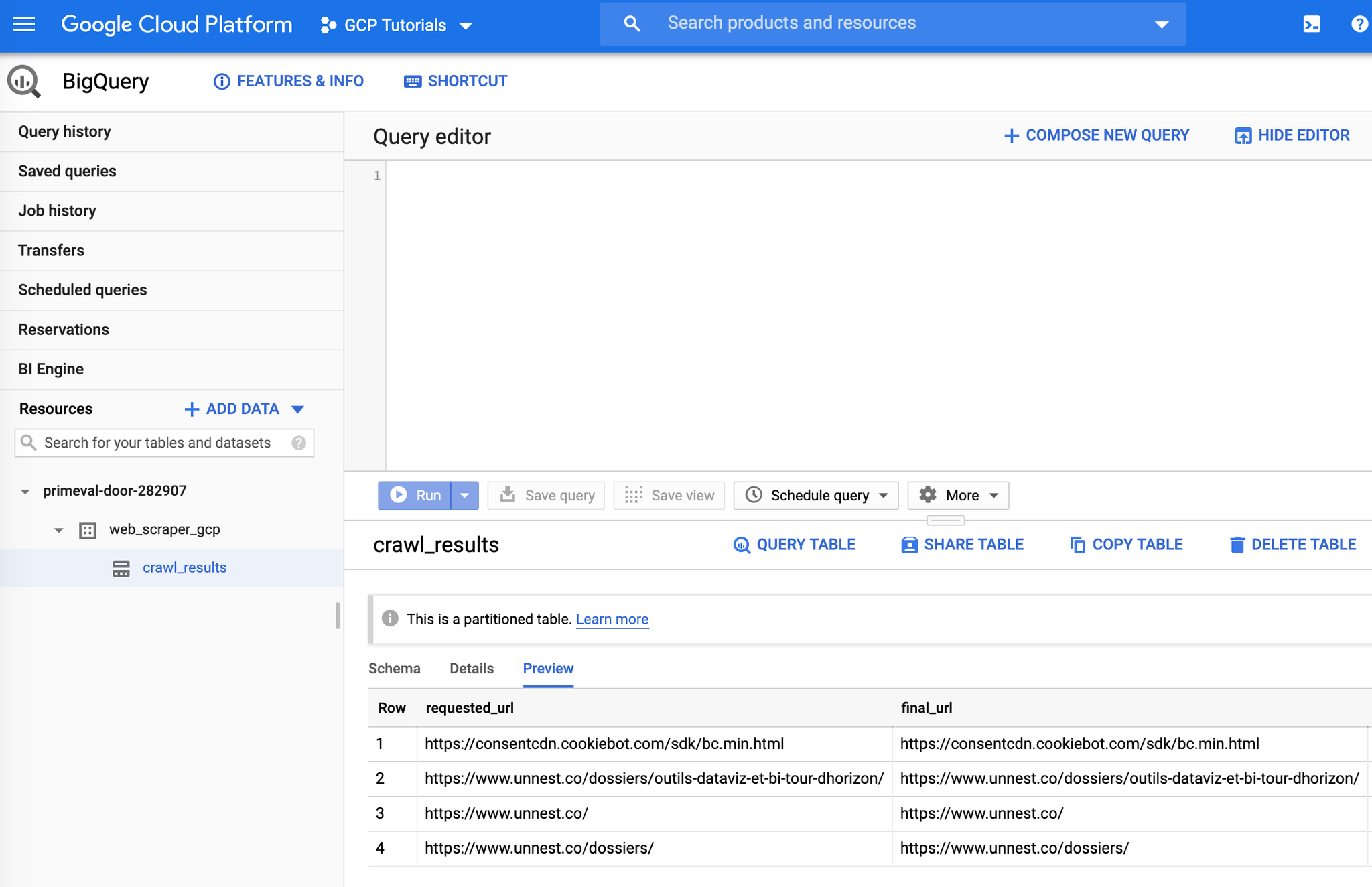
Task: Click the Query Table magnifier icon
Action: [742, 545]
